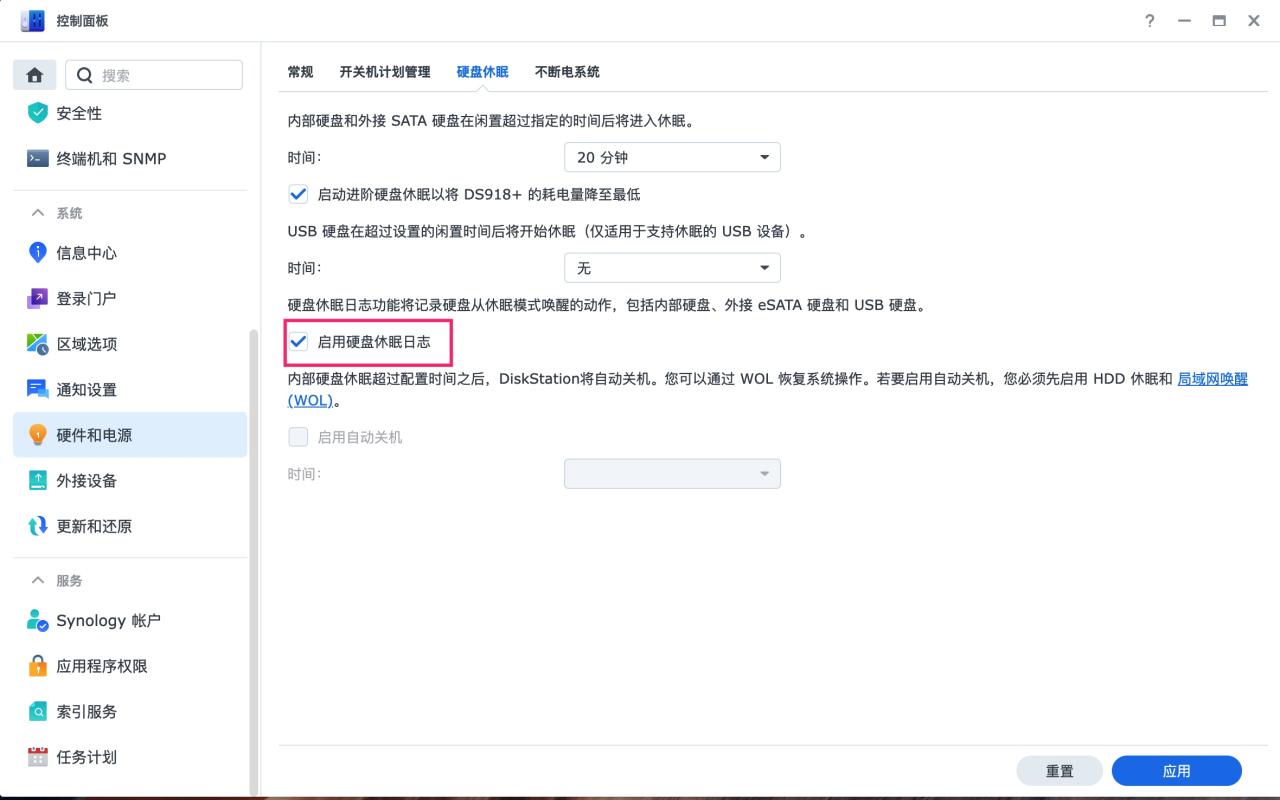
Task: Uncheck 启用进阶硬盘休眠 option
Action: pyautogui.click(x=298, y=194)
